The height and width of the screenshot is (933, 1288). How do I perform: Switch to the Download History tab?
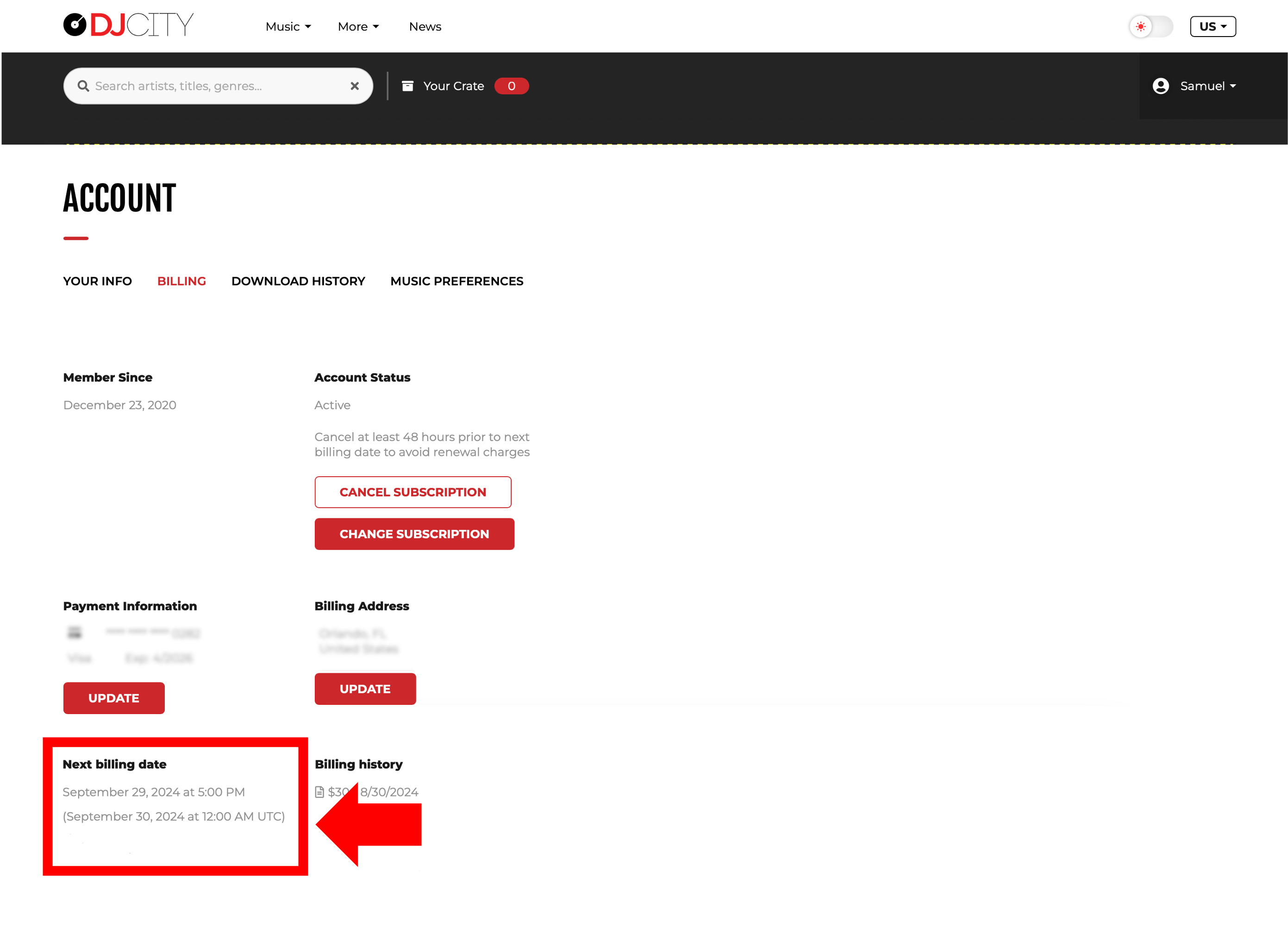298,281
